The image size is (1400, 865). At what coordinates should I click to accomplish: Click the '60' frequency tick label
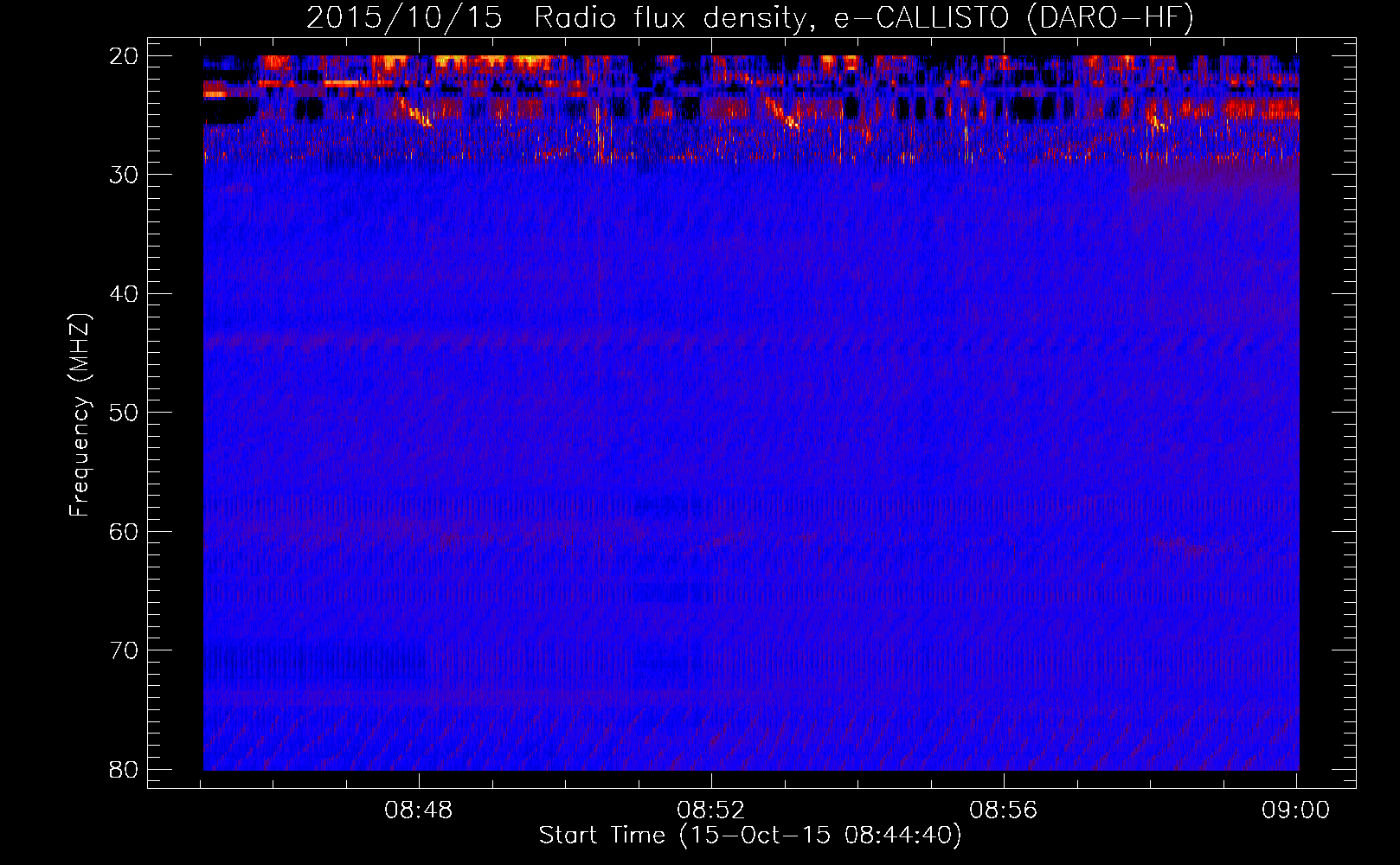(125, 531)
